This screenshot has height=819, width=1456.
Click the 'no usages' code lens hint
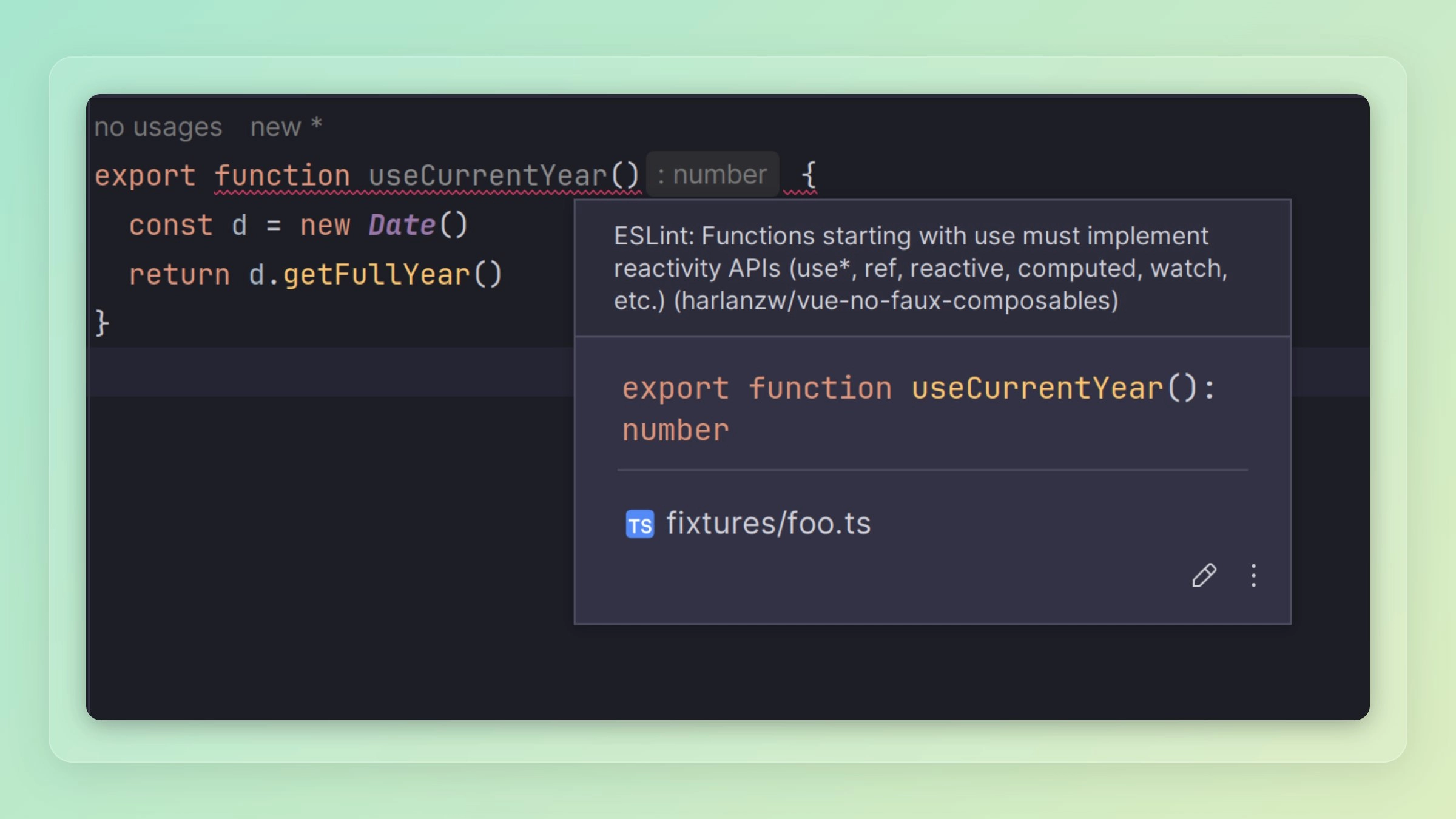point(158,127)
